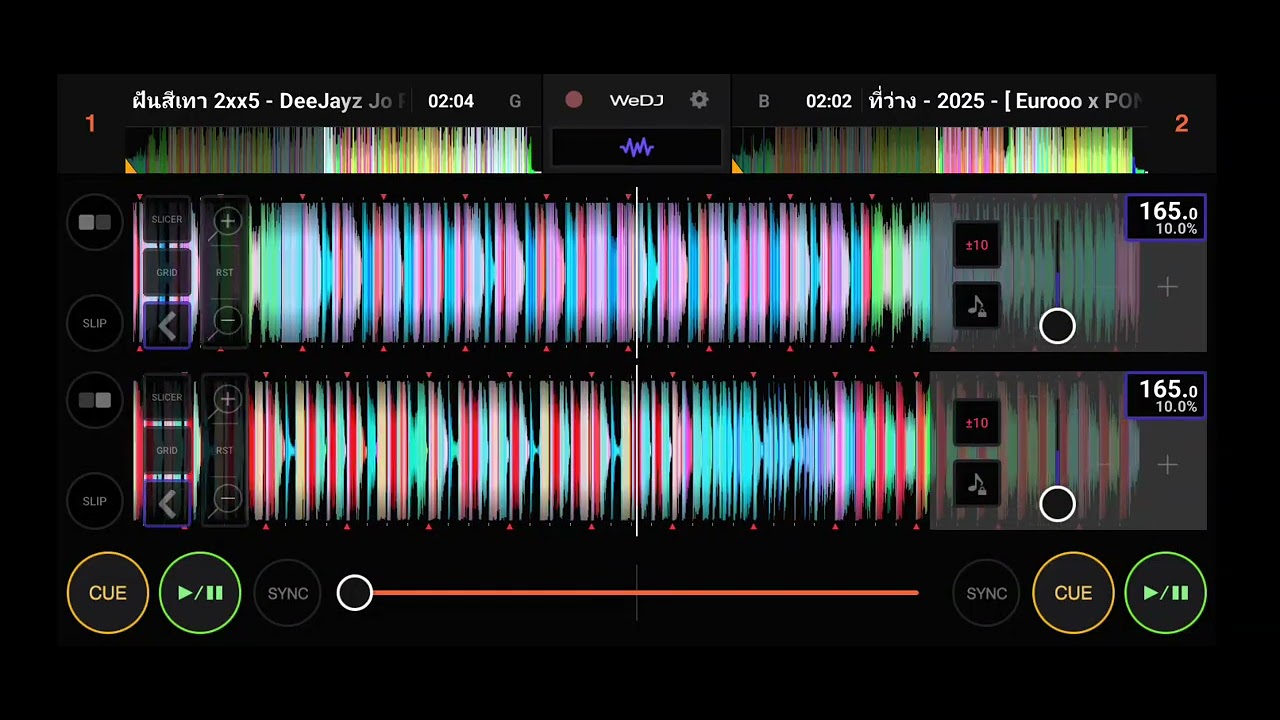Image resolution: width=1280 pixels, height=720 pixels.
Task: Activate SLICER on deck 2
Action: tap(167, 397)
